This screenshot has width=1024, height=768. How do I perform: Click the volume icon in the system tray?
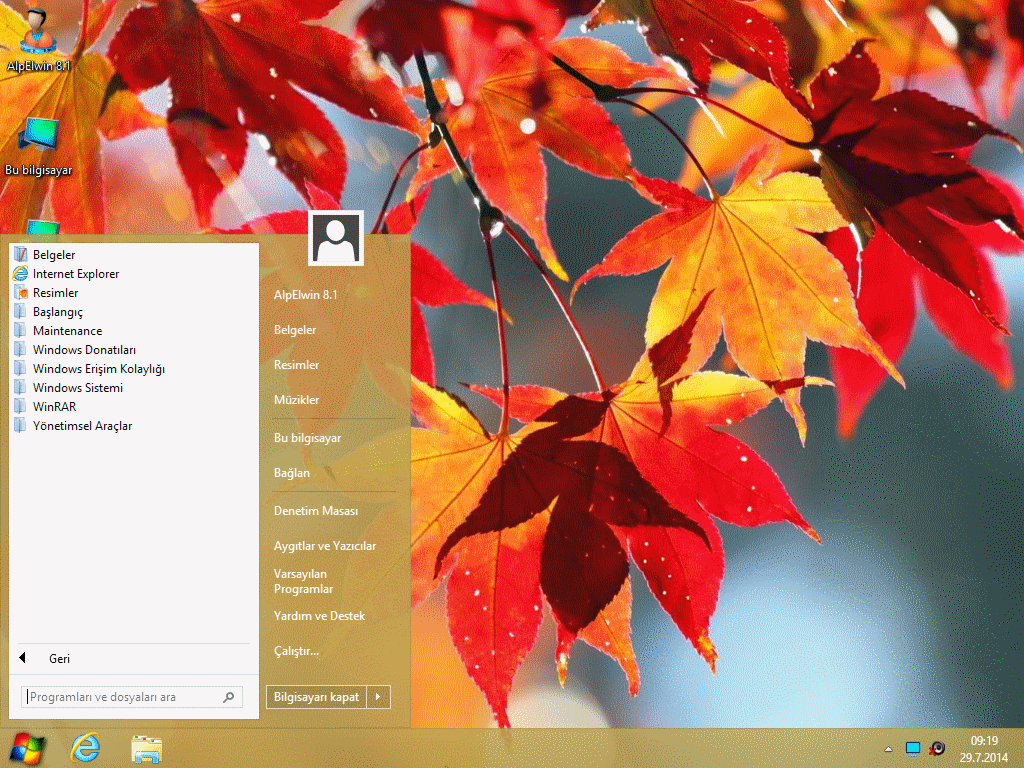click(x=937, y=748)
